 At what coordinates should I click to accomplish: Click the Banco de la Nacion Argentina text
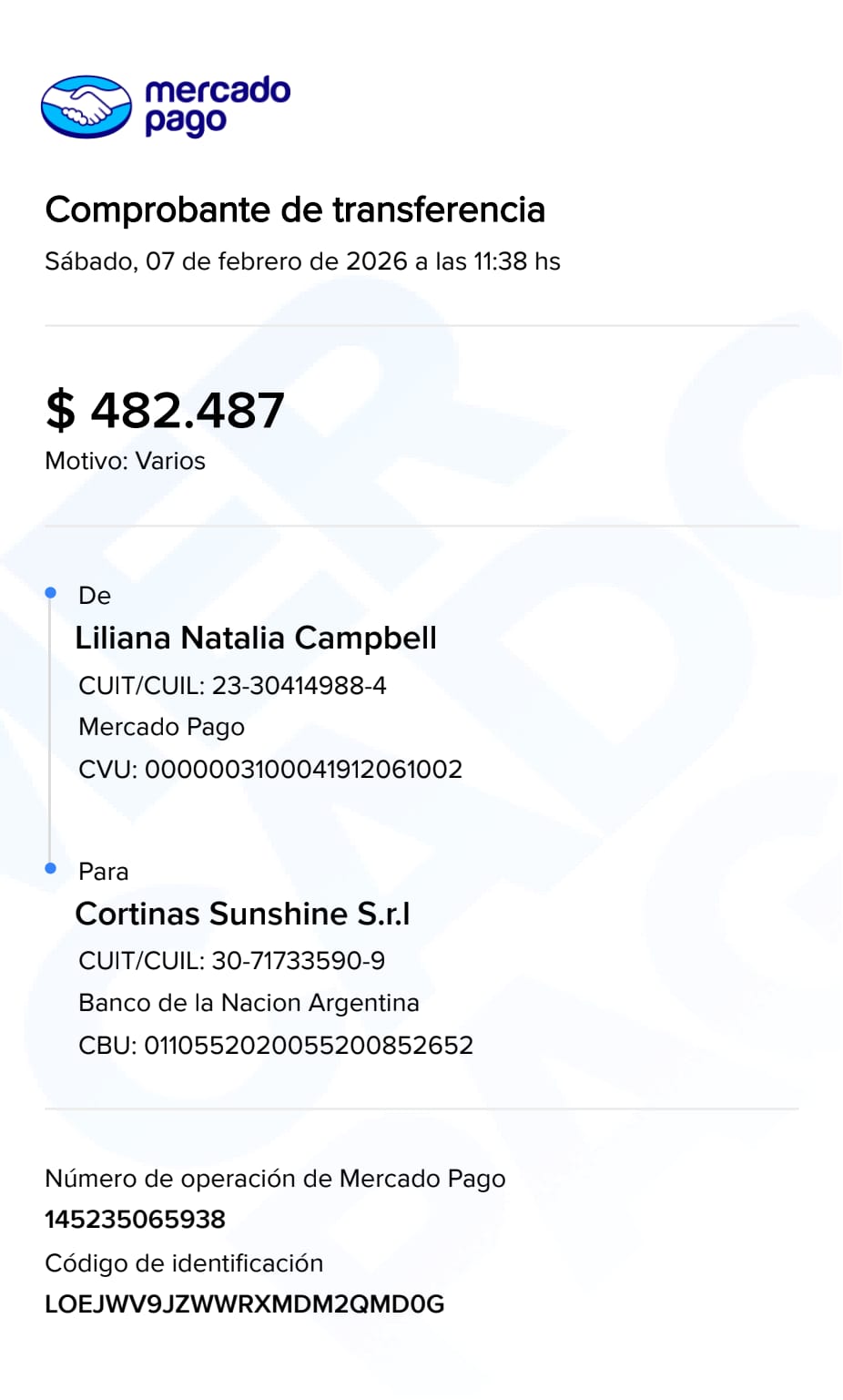pyautogui.click(x=249, y=1003)
